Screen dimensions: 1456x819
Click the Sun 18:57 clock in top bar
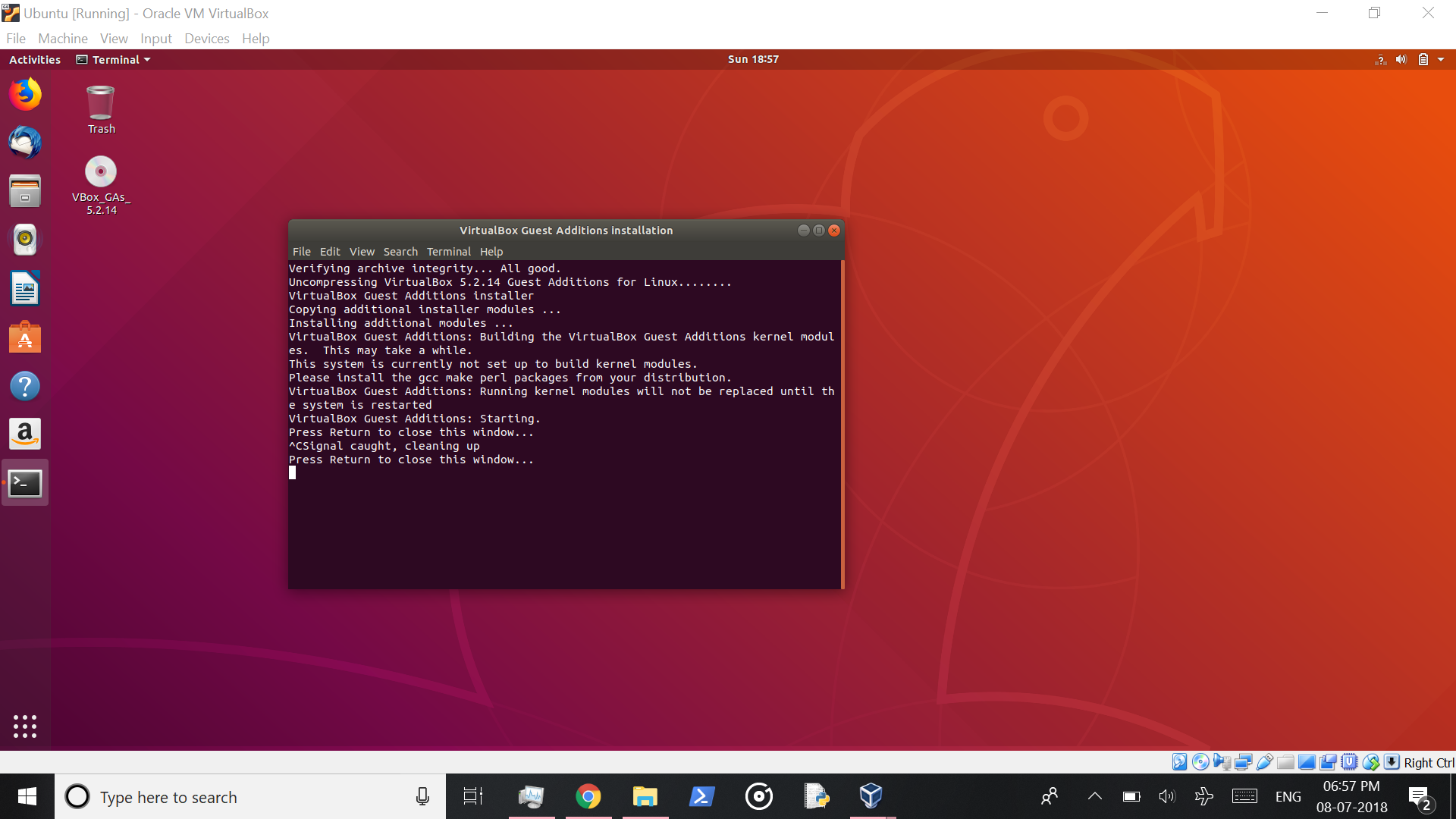(753, 59)
